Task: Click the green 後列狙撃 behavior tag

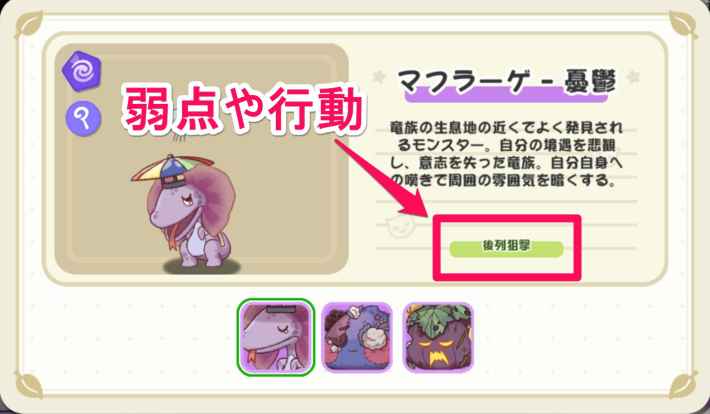Action: pyautogui.click(x=506, y=249)
